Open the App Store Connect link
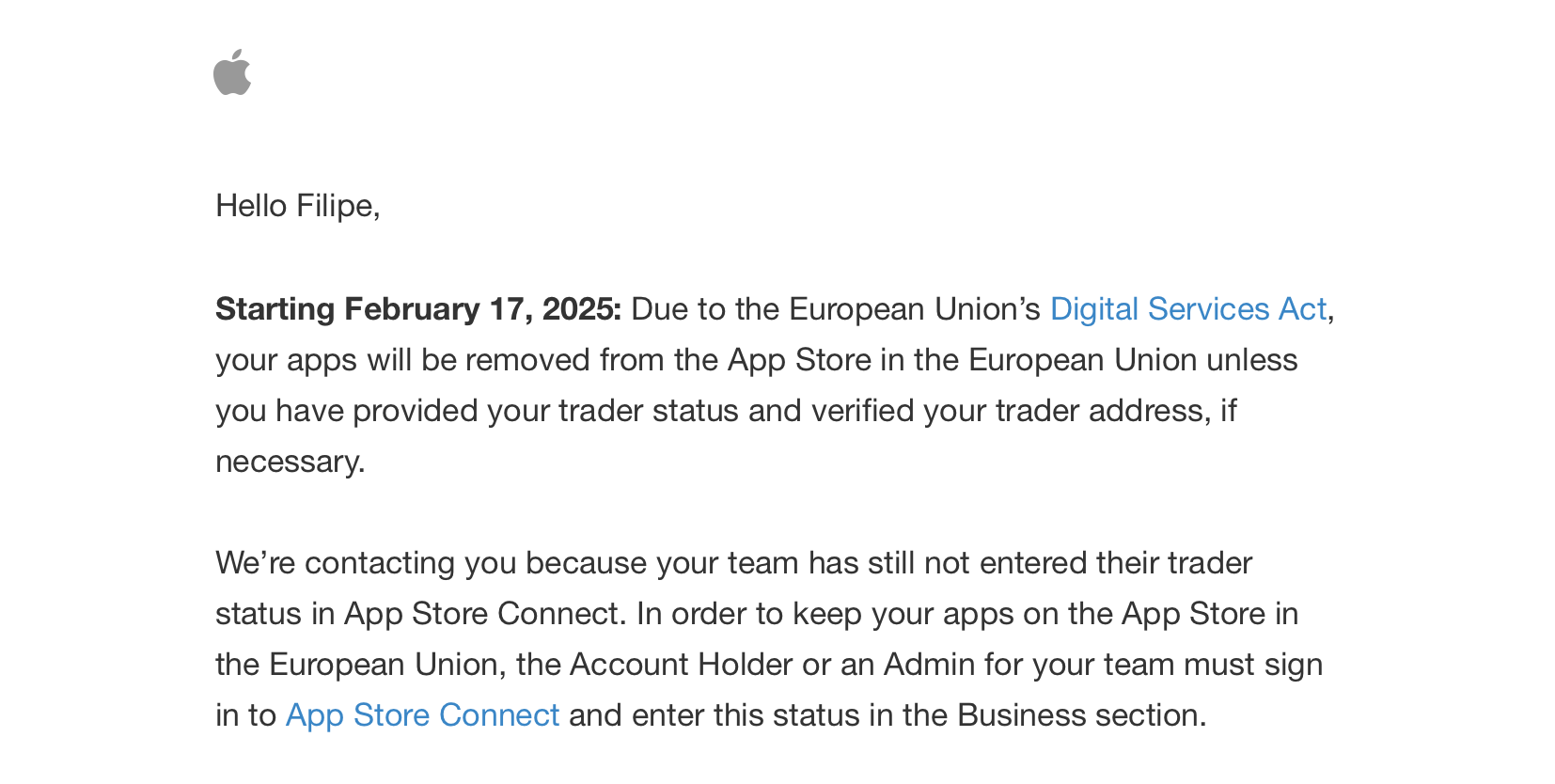This screenshot has height=784, width=1555. tap(422, 715)
